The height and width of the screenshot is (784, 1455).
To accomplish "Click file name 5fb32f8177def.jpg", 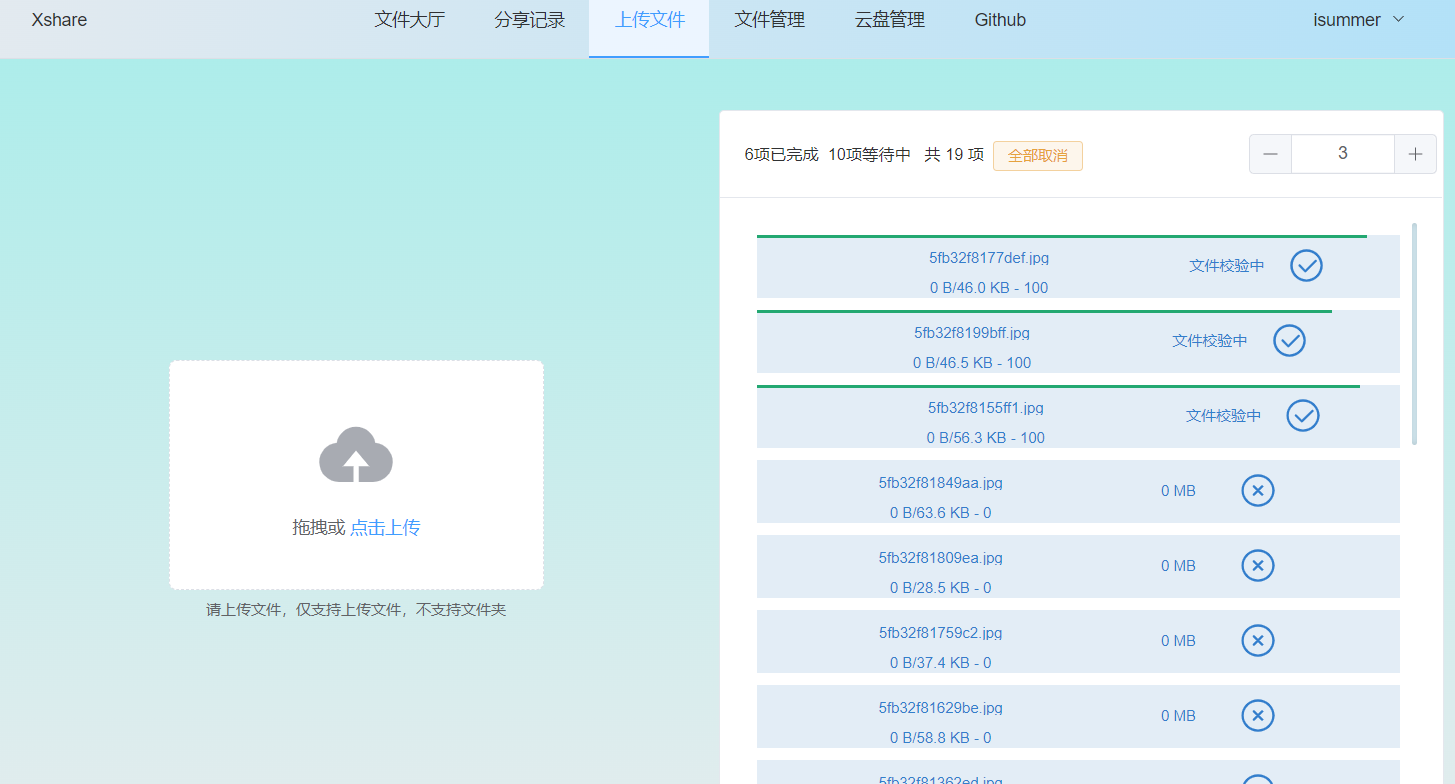I will [989, 258].
